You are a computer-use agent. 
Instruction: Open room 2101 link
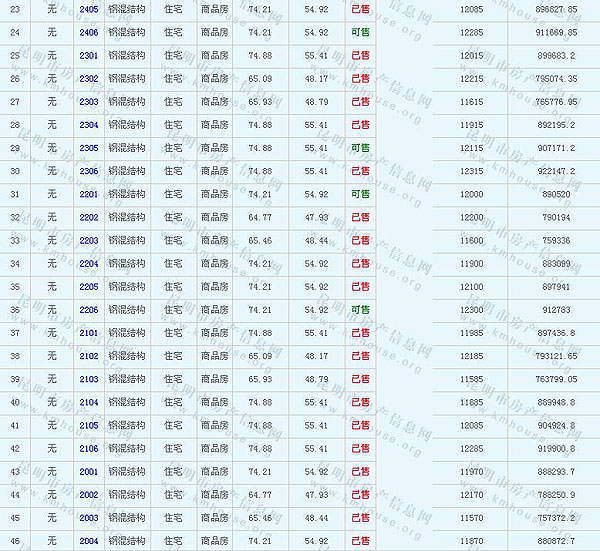pyautogui.click(x=89, y=333)
